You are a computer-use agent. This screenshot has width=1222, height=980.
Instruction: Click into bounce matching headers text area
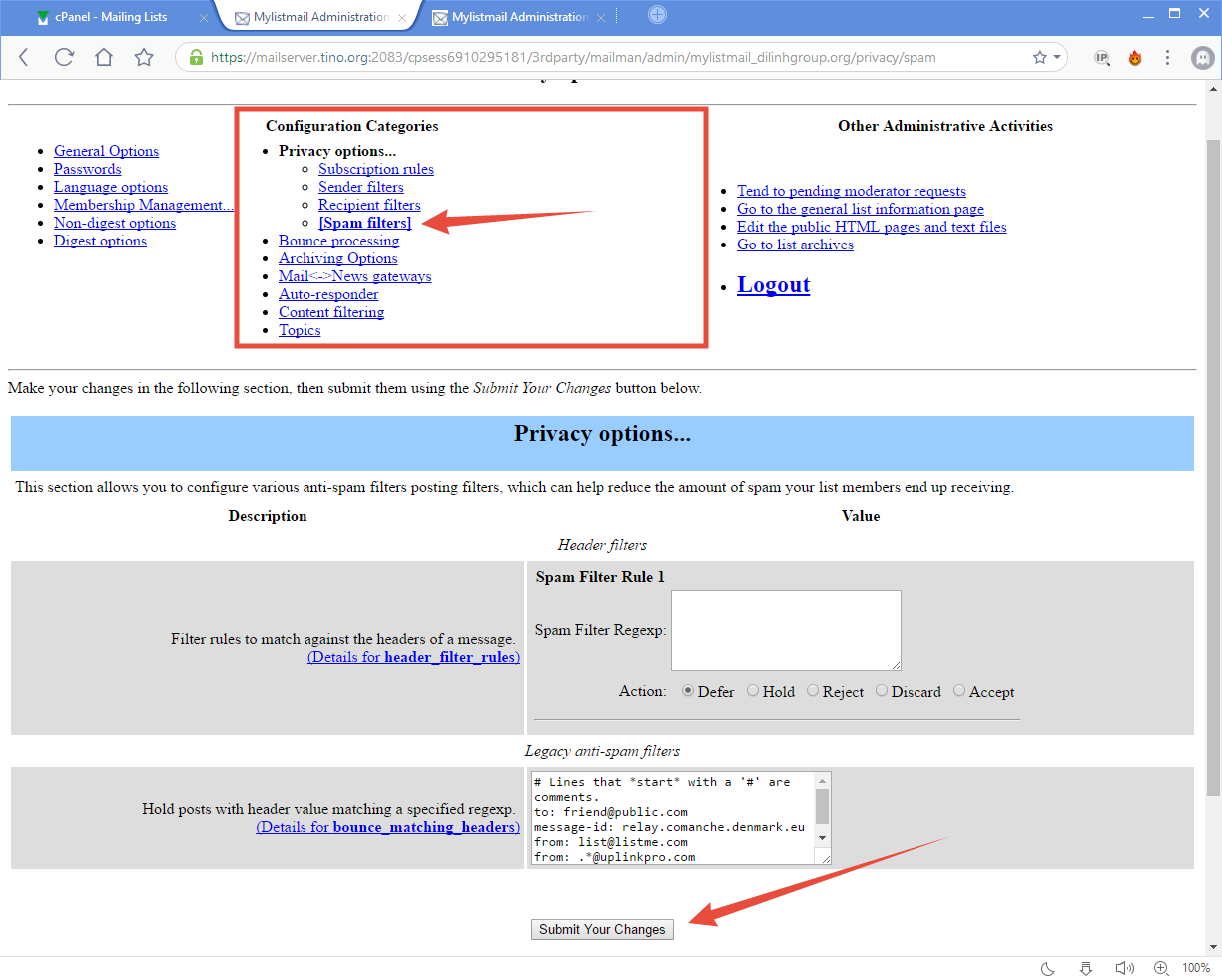point(673,818)
